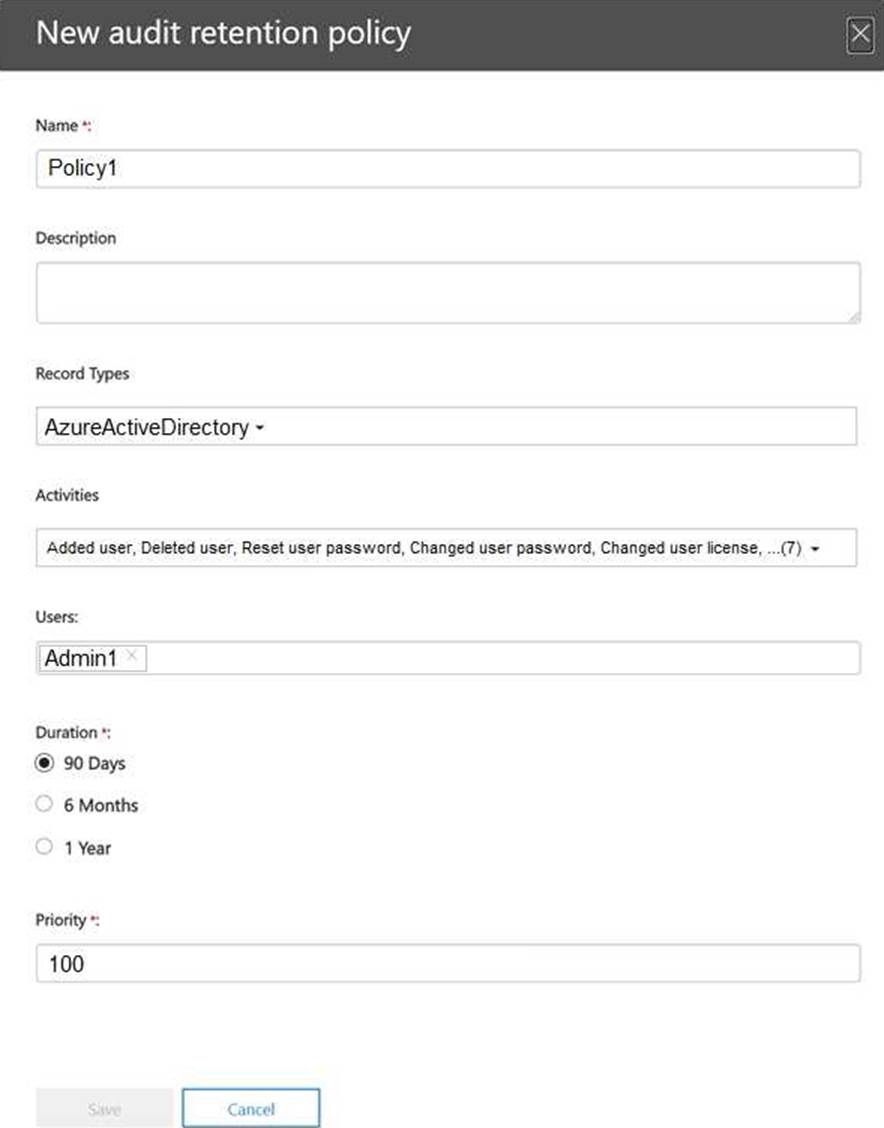Click the 1 Year label text
Screen dimensions: 884x1128
[x=88, y=848]
